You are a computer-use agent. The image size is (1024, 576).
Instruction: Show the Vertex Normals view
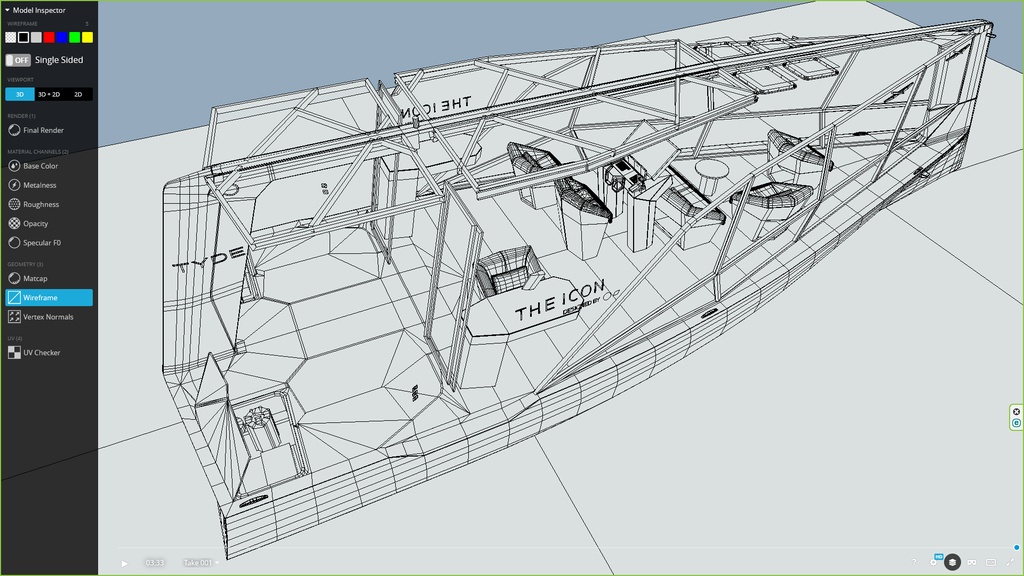49,317
